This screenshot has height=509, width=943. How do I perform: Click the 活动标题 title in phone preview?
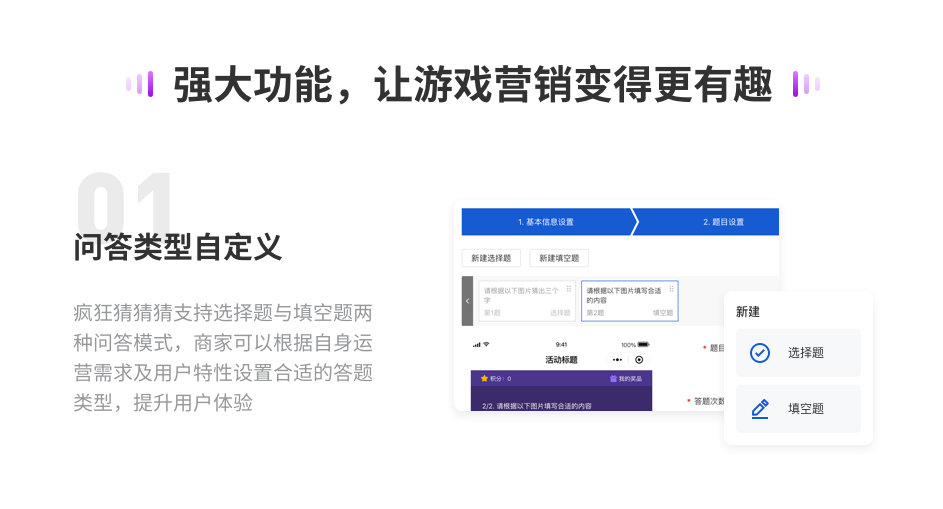coord(561,359)
